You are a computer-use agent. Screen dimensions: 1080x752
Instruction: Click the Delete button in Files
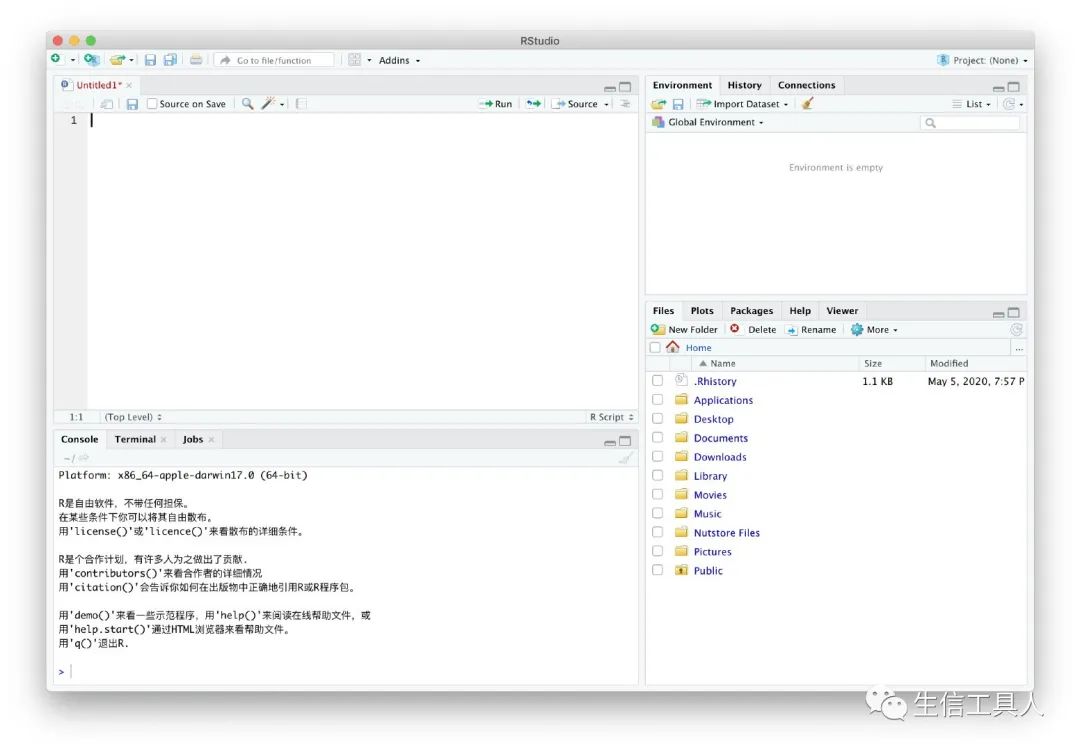754,330
